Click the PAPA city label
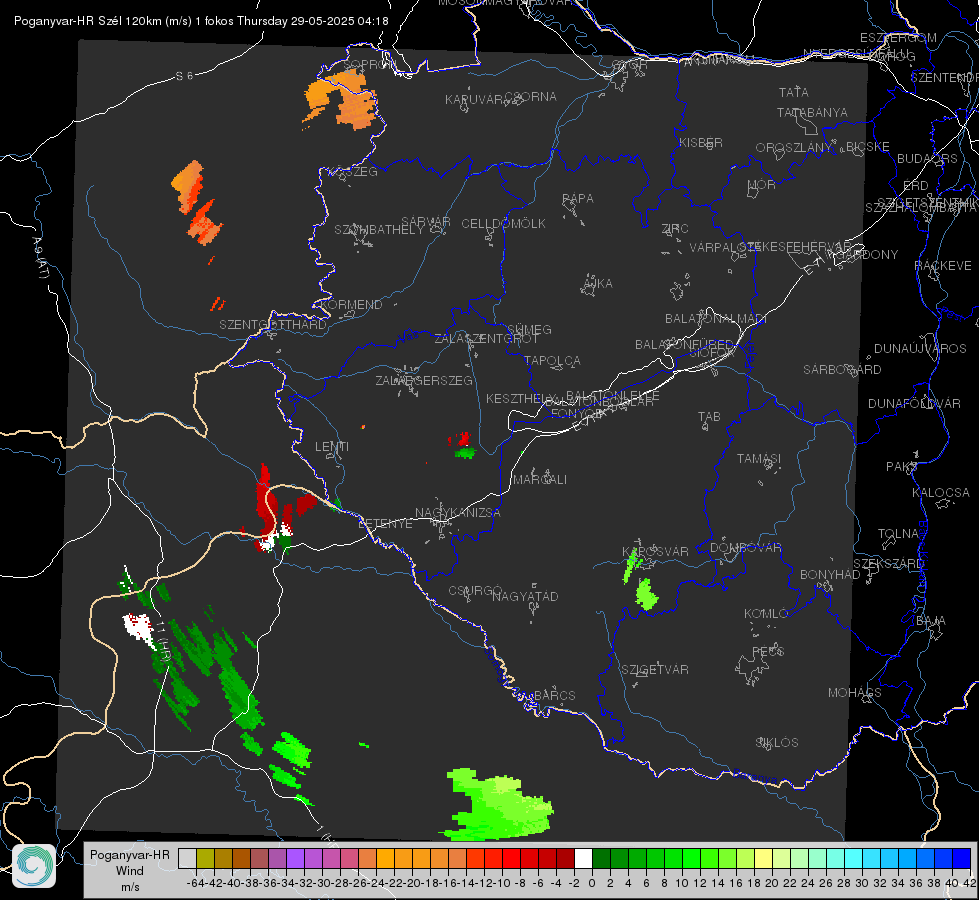 [x=578, y=198]
